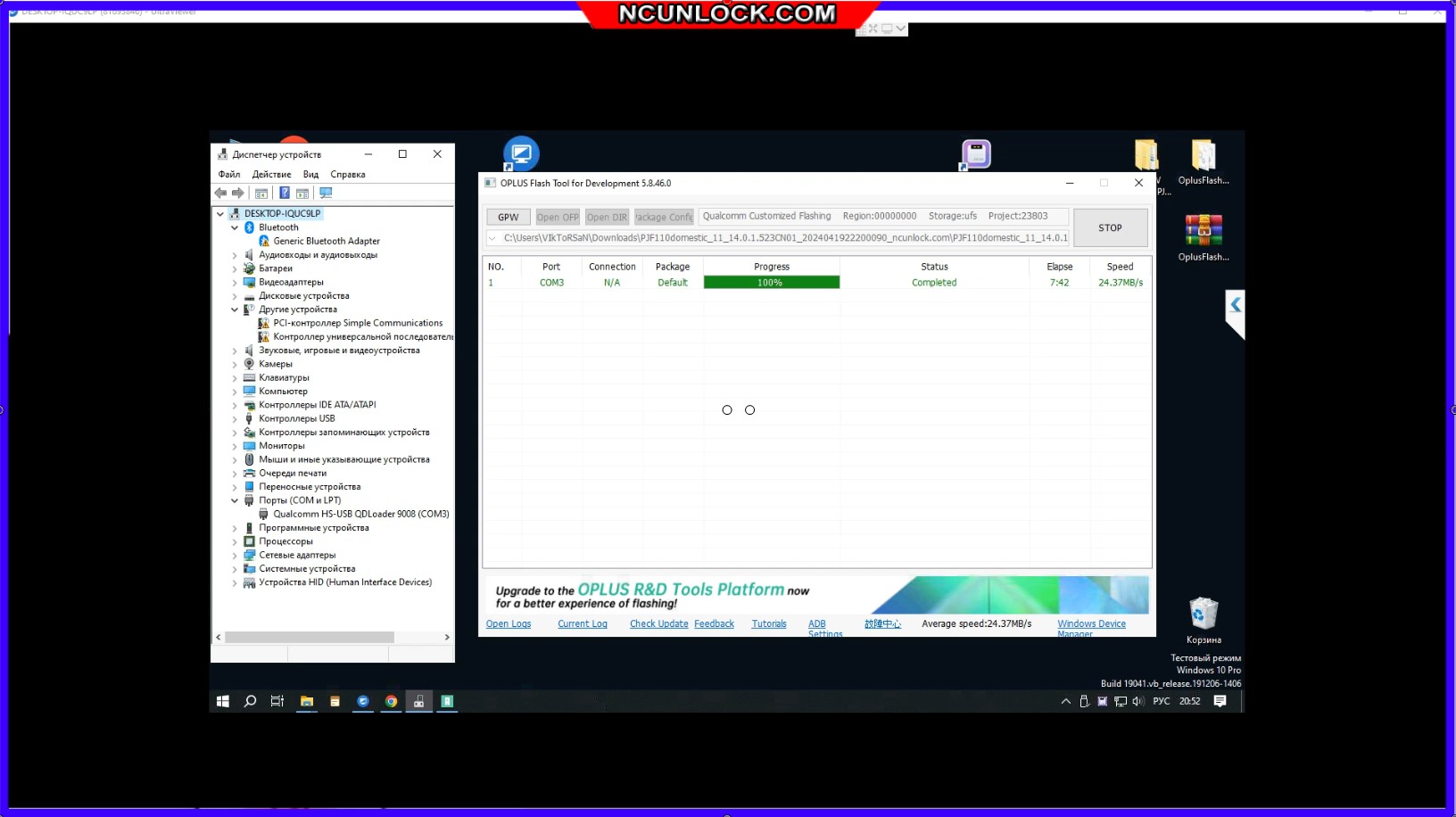Open the notification center icon in tray
Screen dimensions: 1456x817
[1220, 702]
